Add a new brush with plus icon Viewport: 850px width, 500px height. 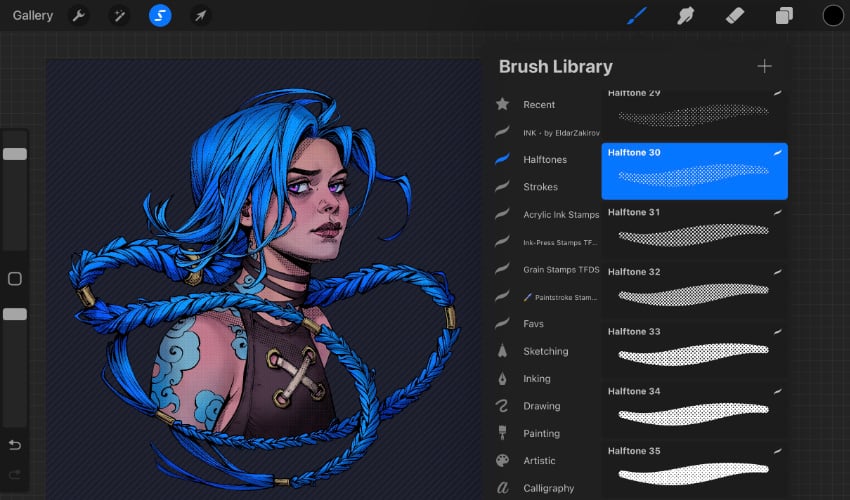coord(764,66)
